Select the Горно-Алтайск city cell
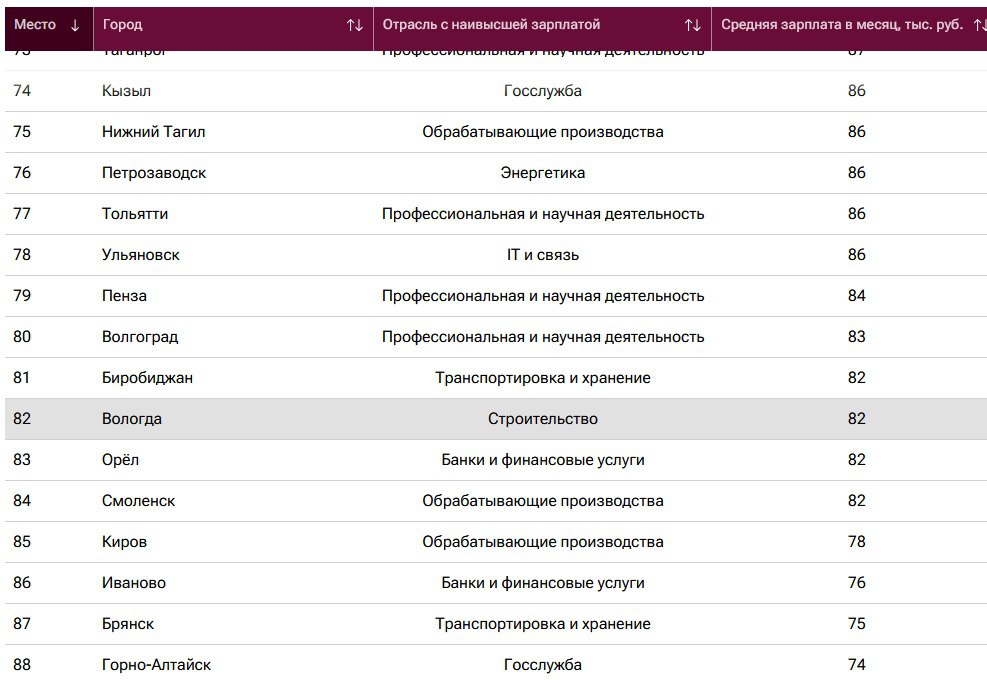This screenshot has width=987, height=680. pos(156,664)
